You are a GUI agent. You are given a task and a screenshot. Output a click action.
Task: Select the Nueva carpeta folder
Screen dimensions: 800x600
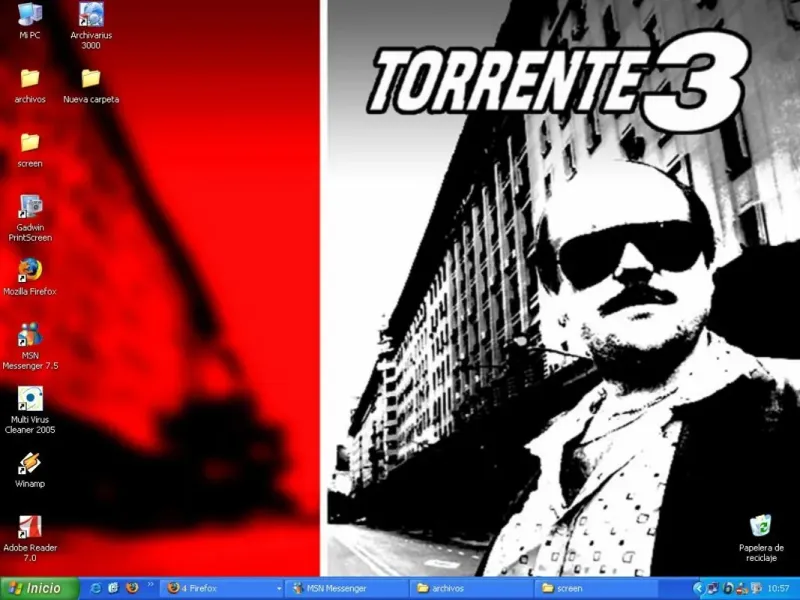pos(91,86)
